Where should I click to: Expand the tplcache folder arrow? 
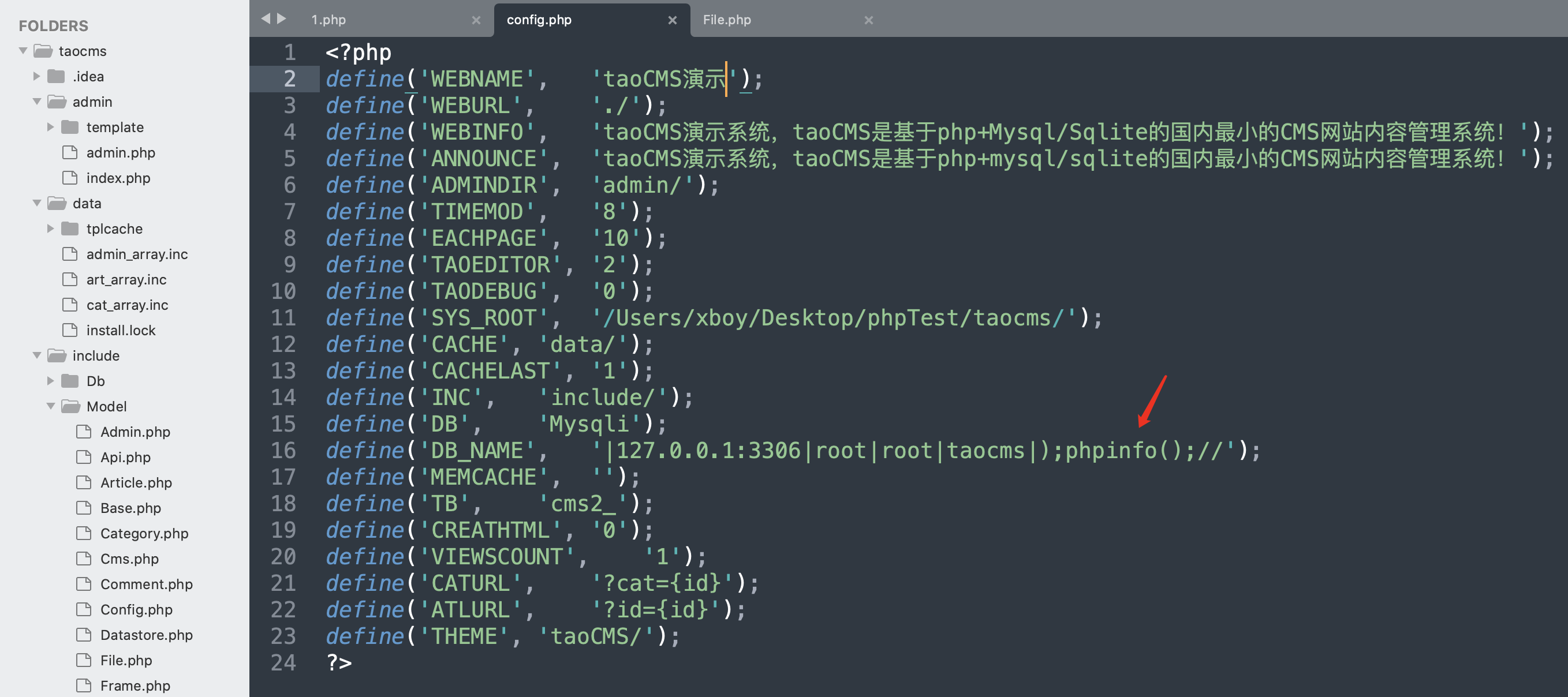[x=51, y=228]
